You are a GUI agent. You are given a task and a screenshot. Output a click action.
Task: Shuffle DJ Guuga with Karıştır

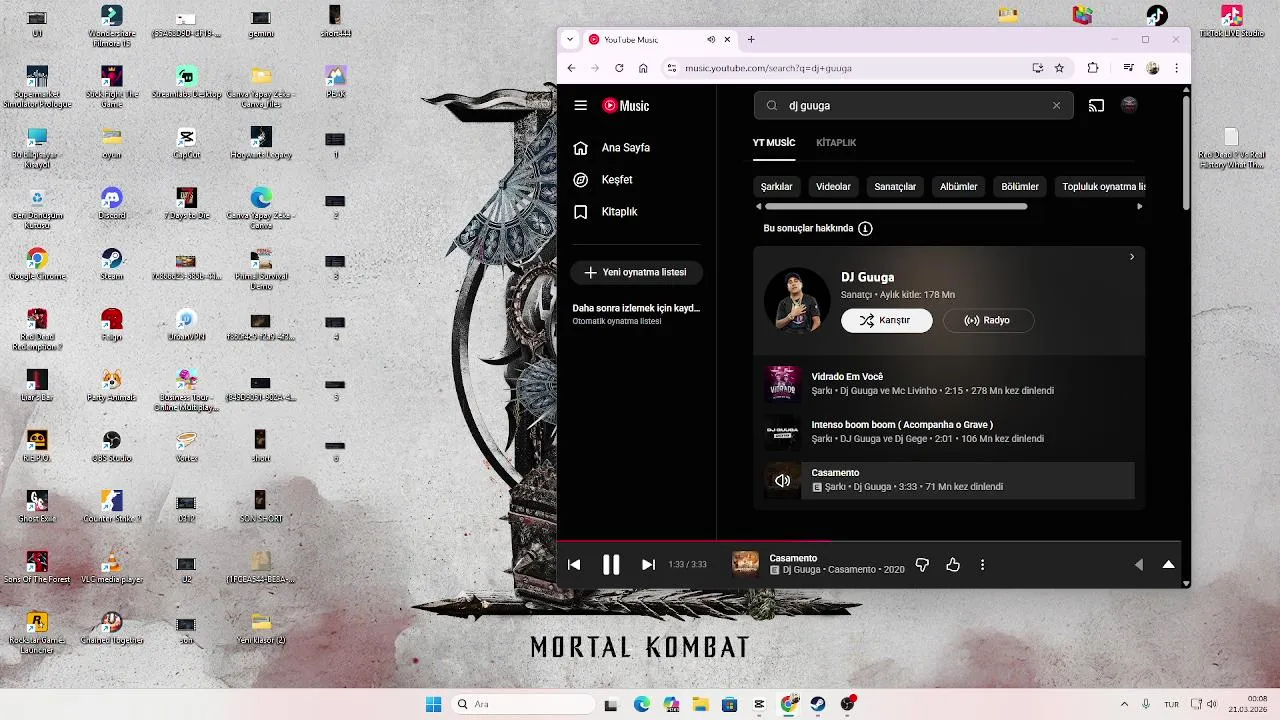[886, 321]
